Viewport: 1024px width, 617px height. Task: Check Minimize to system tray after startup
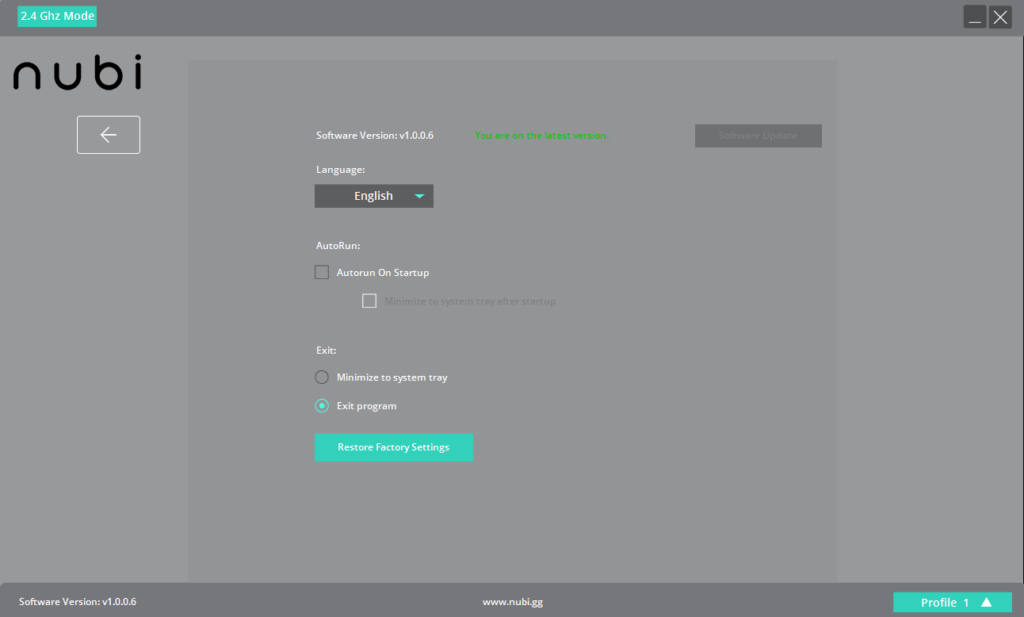click(370, 301)
